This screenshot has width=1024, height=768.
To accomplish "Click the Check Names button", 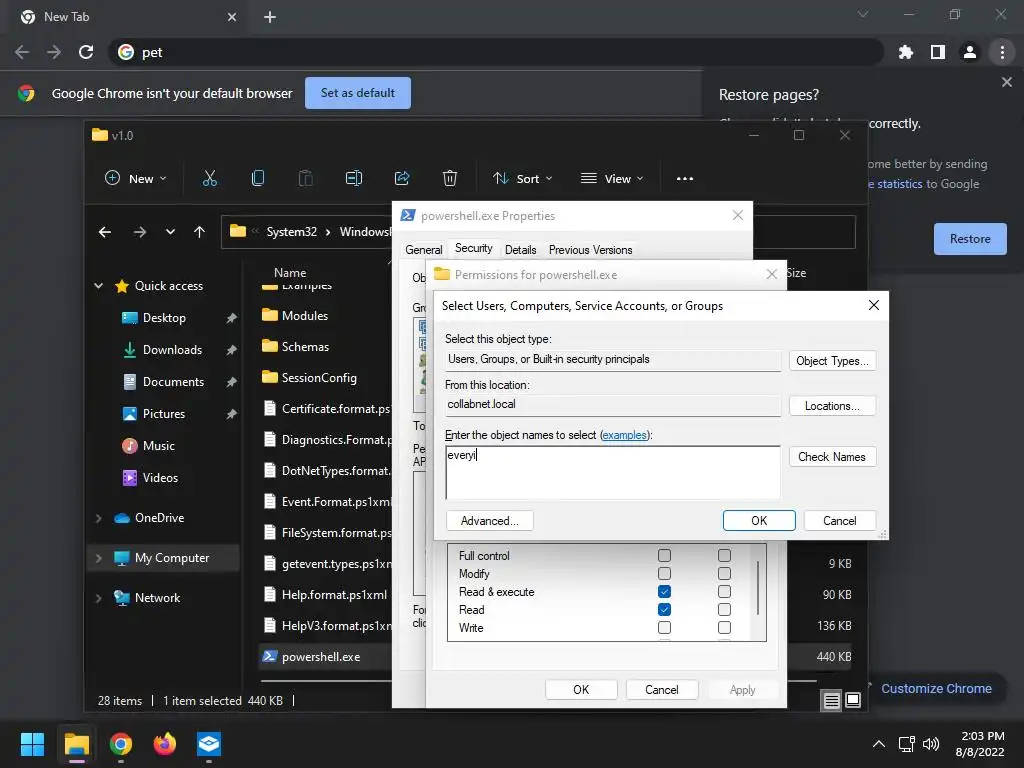I will [x=832, y=457].
